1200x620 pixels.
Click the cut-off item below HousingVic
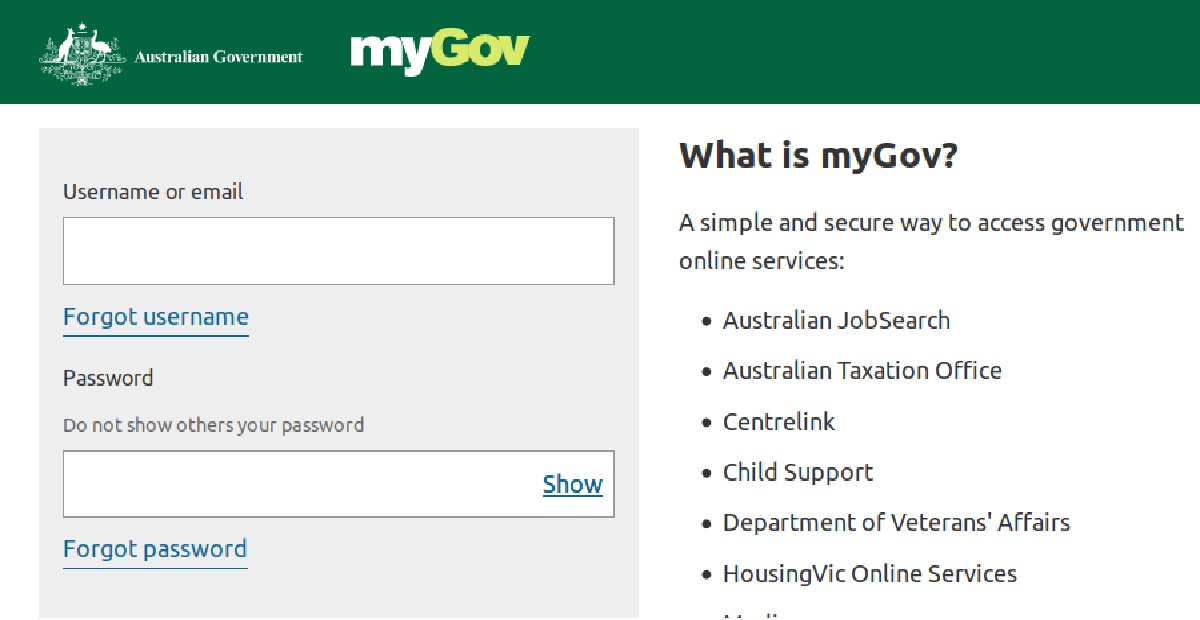(760, 615)
